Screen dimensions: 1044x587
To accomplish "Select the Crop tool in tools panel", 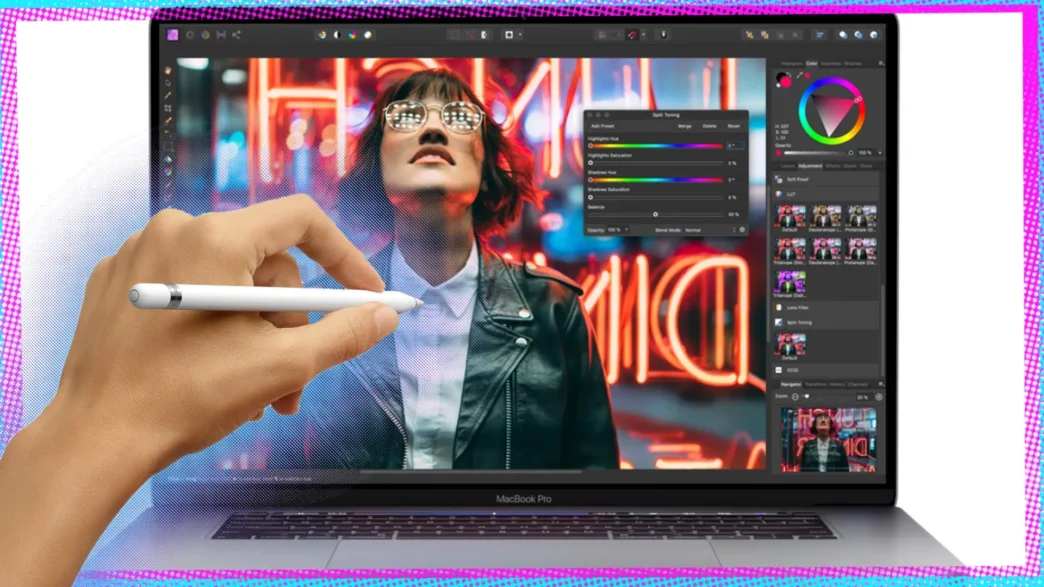I will (x=168, y=108).
